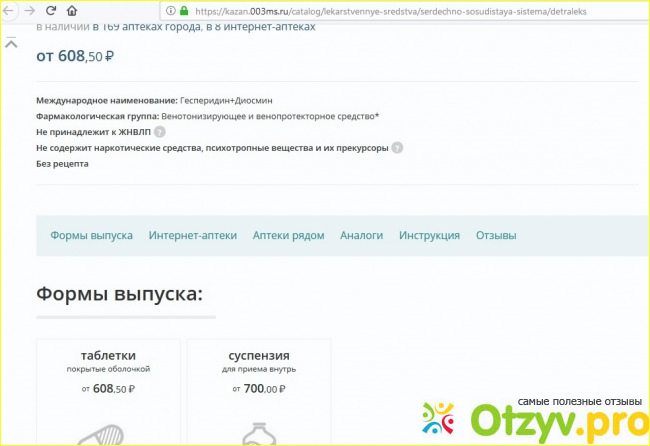Viewport: 650px width, 446px height.
Task: Click help icon next to ЖНВЛП
Action: pos(160,132)
